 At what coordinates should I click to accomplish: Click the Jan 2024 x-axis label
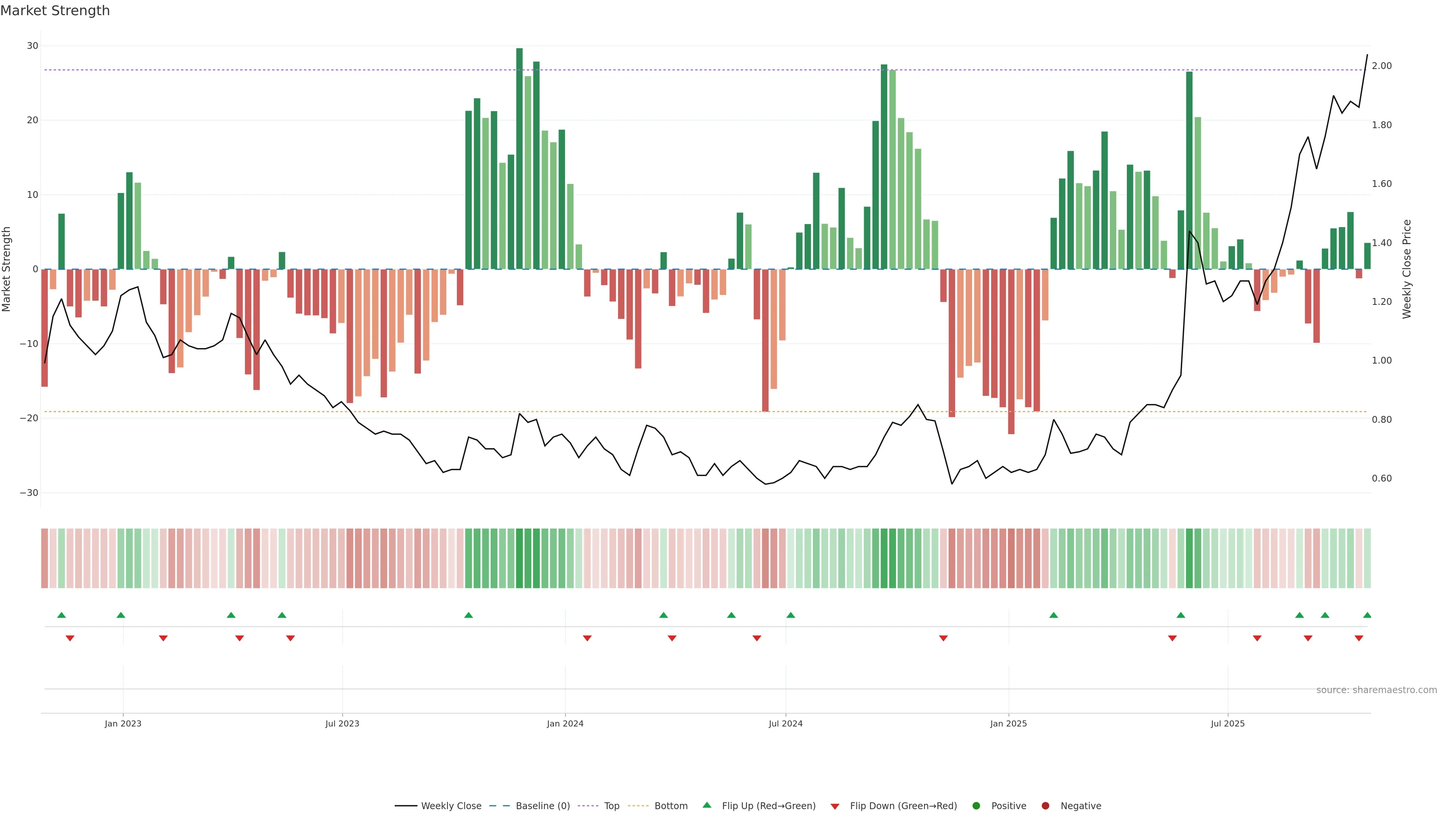pos(565,723)
